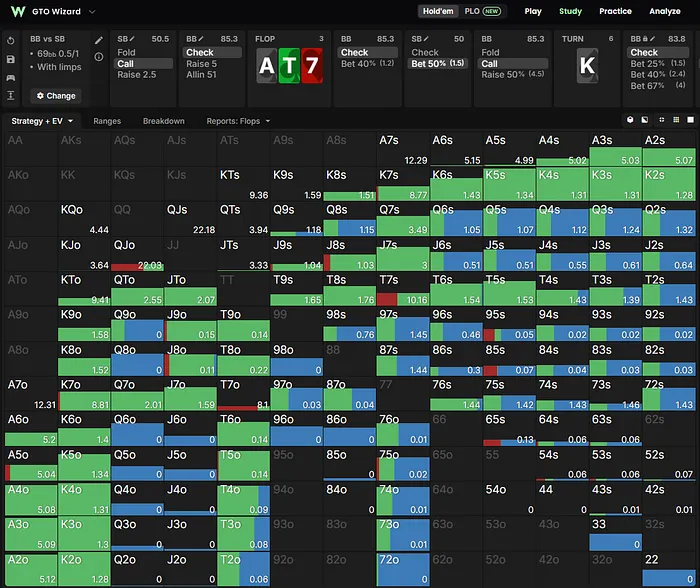The width and height of the screenshot is (700, 588).
Task: Select the green Ten flop card
Action: 289,66
